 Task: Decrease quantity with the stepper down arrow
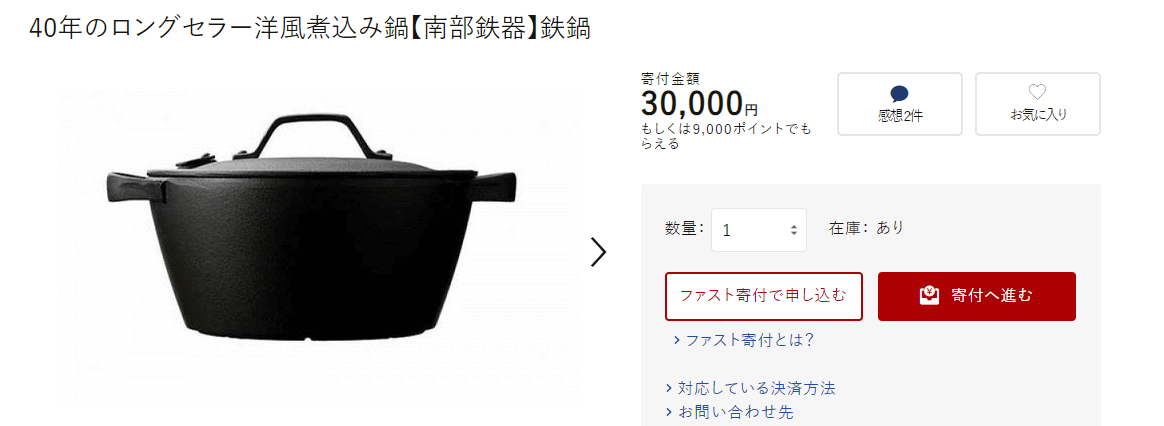tap(794, 233)
